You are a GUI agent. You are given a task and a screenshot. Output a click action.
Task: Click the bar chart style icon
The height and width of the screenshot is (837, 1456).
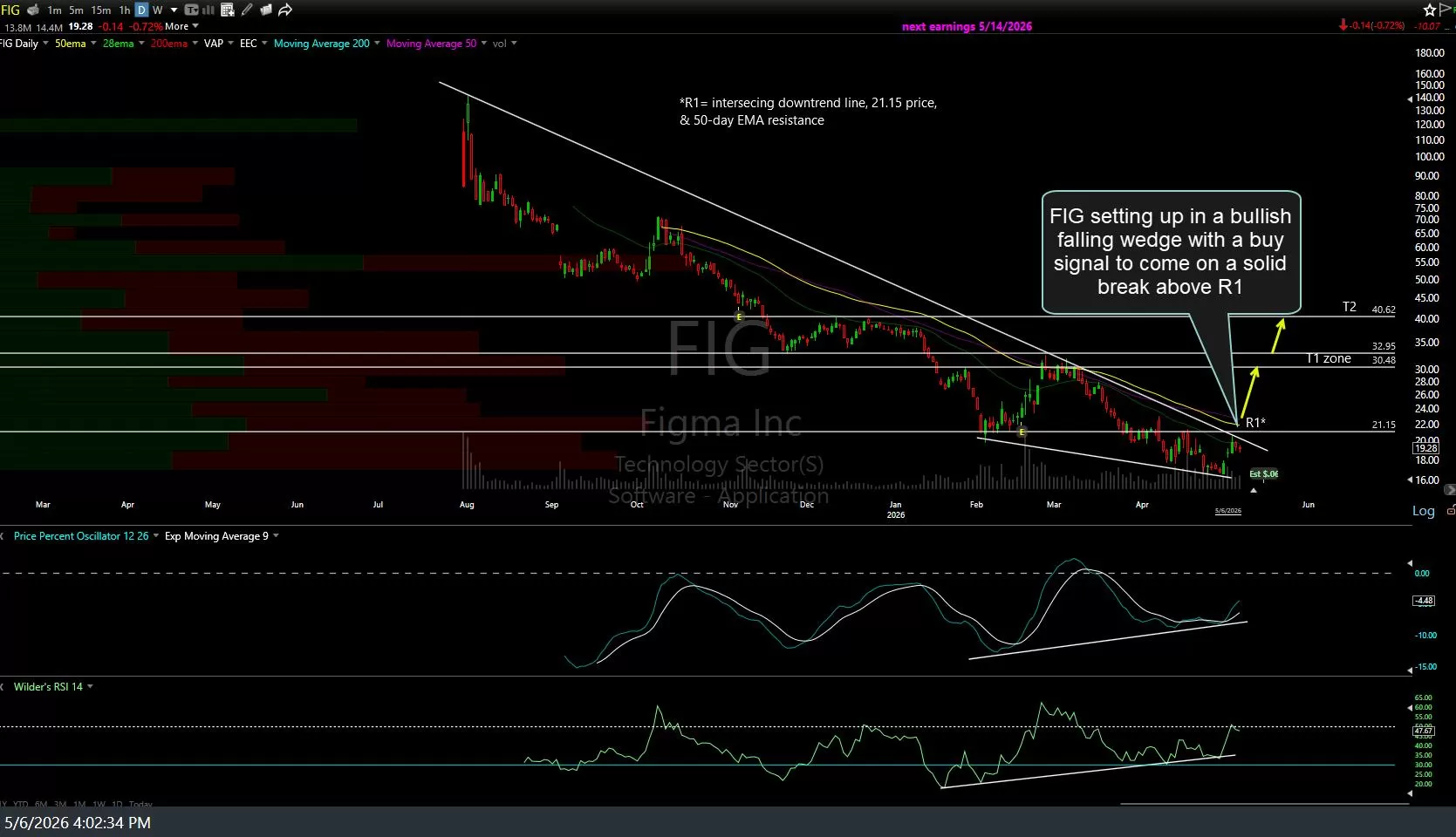click(x=208, y=10)
